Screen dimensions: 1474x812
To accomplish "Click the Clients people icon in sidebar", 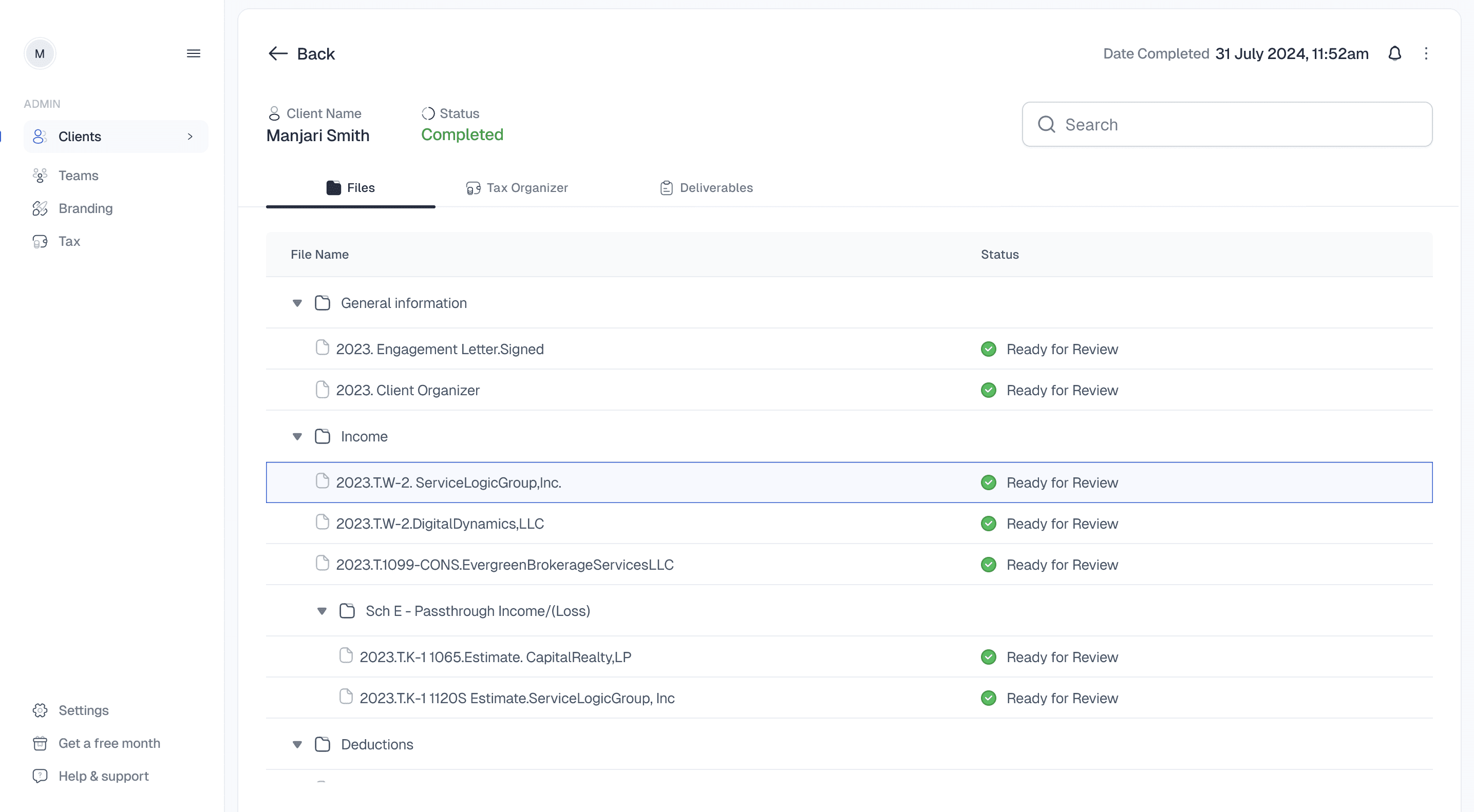I will click(x=40, y=136).
